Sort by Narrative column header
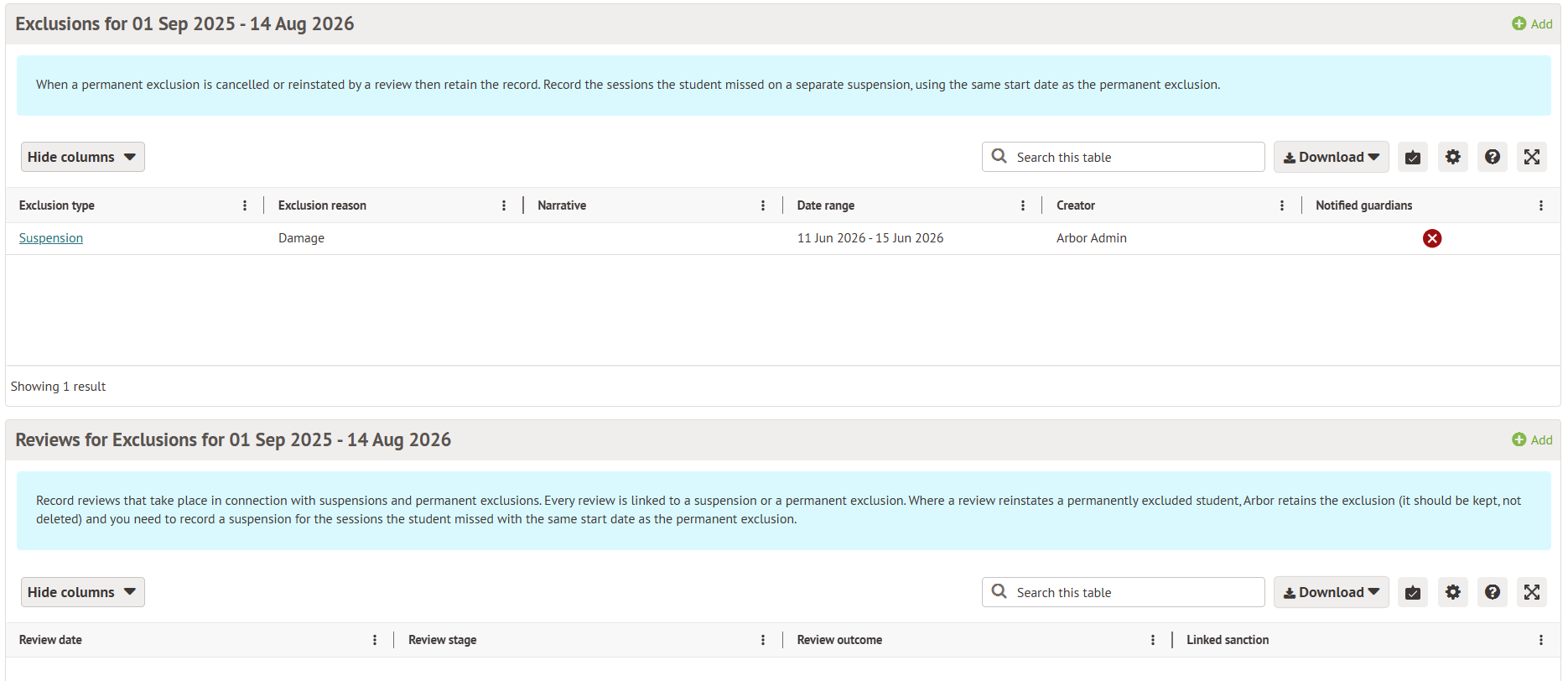Screen dimensions: 1568x681 [x=562, y=205]
